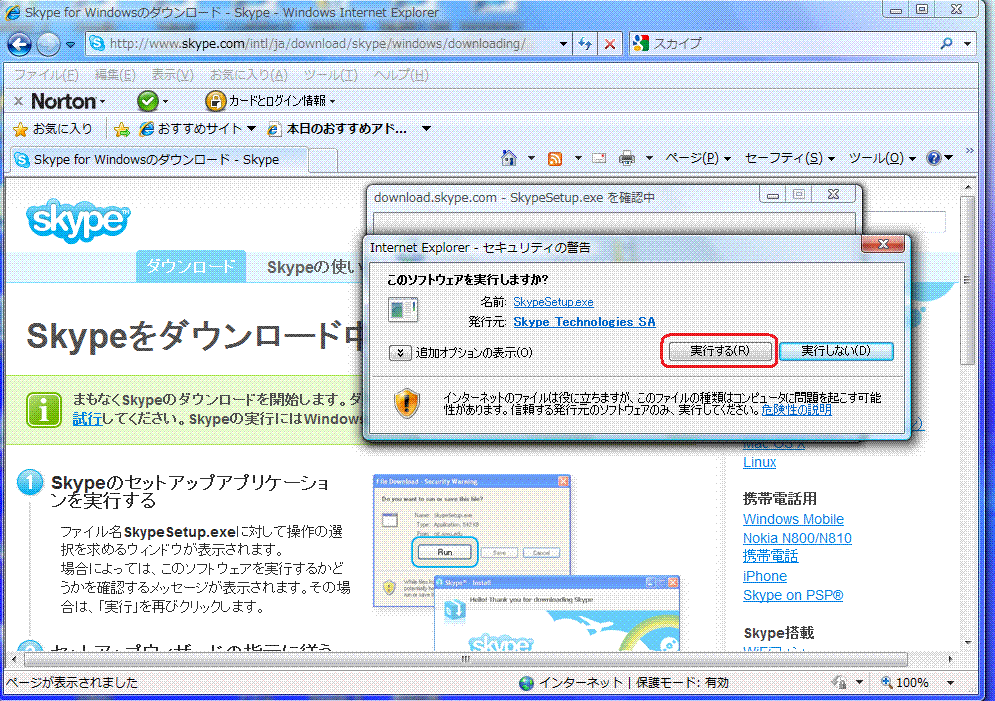Open the 編集(E) menu
995x701 pixels.
pyautogui.click(x=115, y=75)
